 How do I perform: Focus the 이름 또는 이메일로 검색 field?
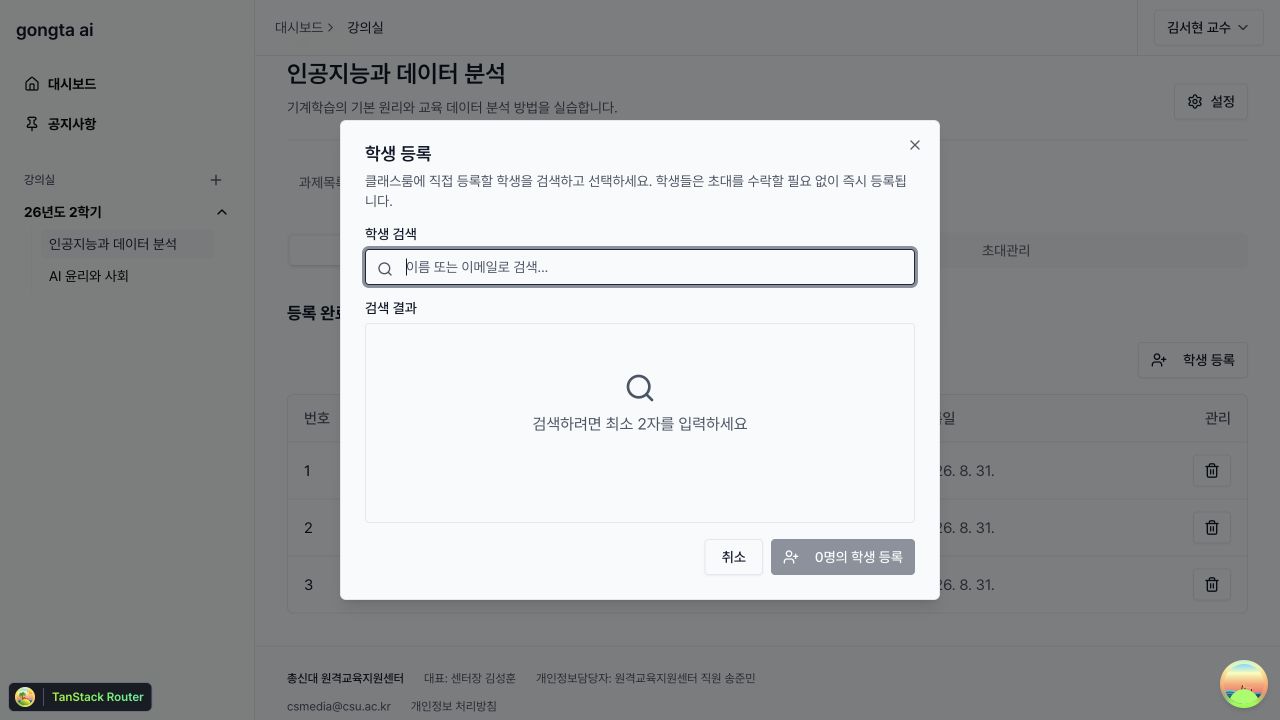(x=640, y=267)
